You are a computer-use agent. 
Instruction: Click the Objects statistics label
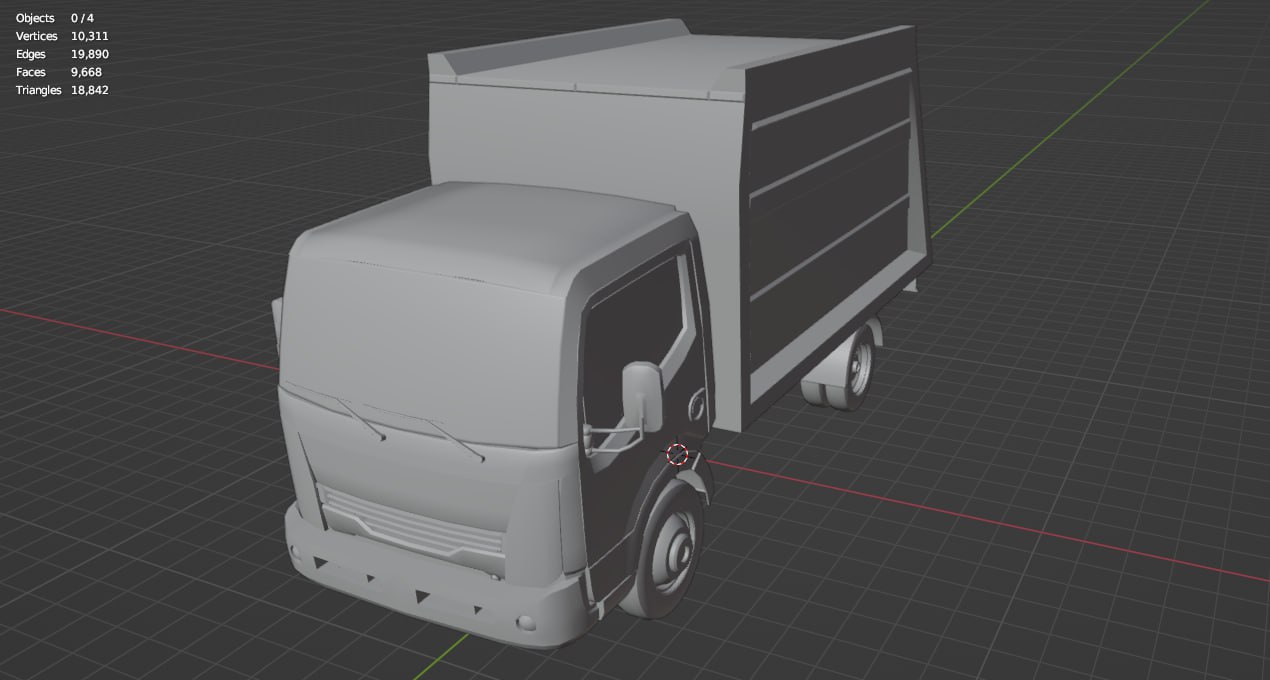[x=33, y=17]
